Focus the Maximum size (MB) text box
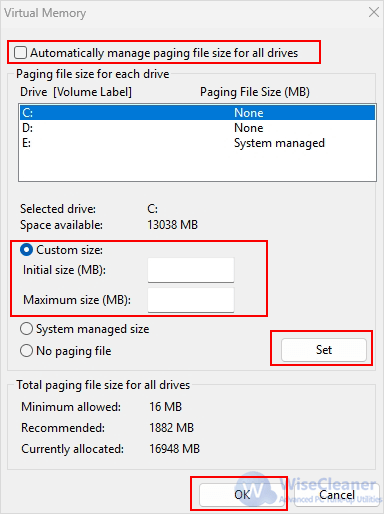Screen dimensions: 384x514 pyautogui.click(x=191, y=300)
